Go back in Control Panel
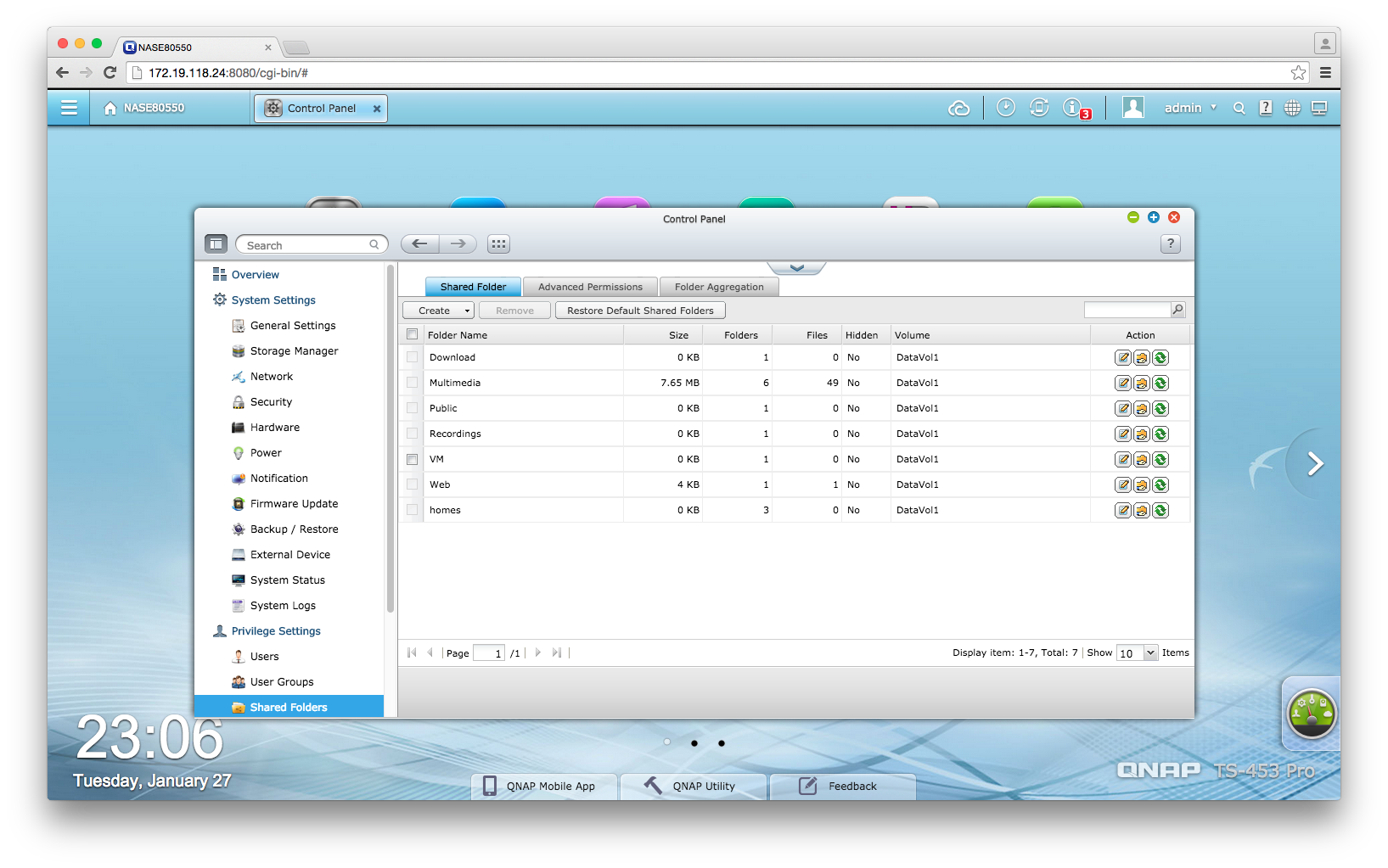Viewport: 1388px width, 868px height. point(419,244)
